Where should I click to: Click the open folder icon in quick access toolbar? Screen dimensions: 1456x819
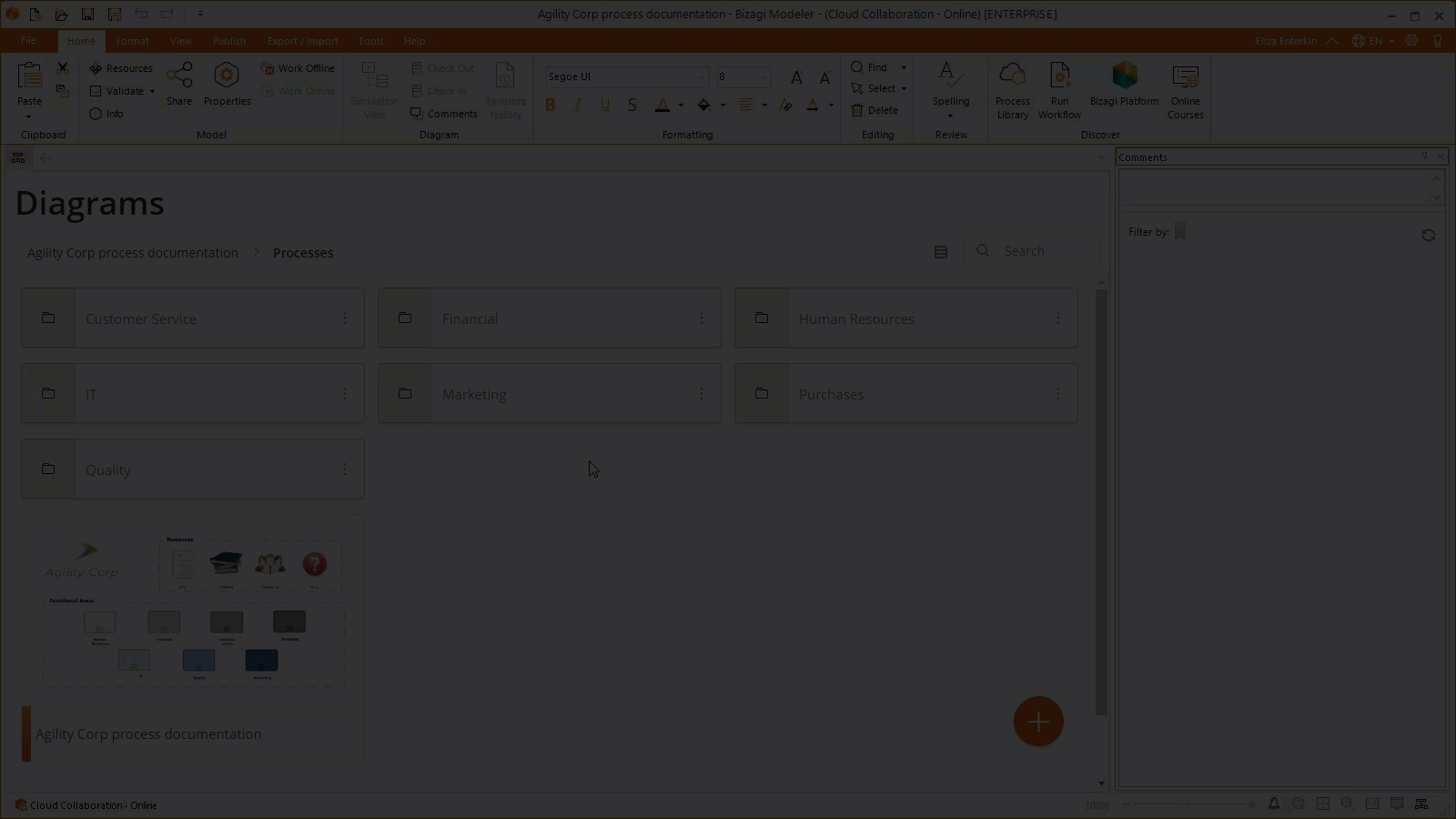(x=61, y=15)
